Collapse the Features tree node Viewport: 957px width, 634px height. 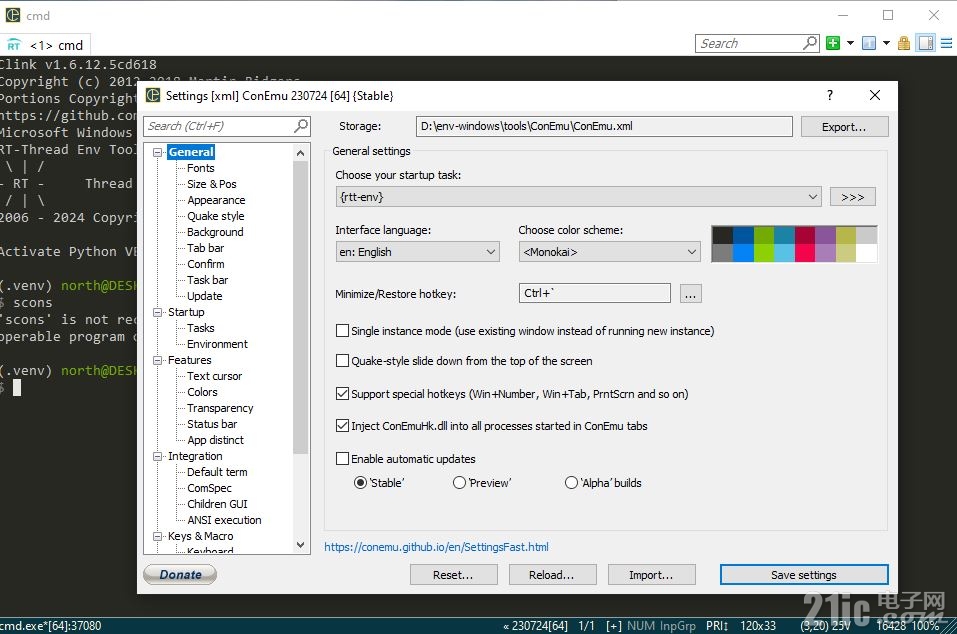(157, 360)
